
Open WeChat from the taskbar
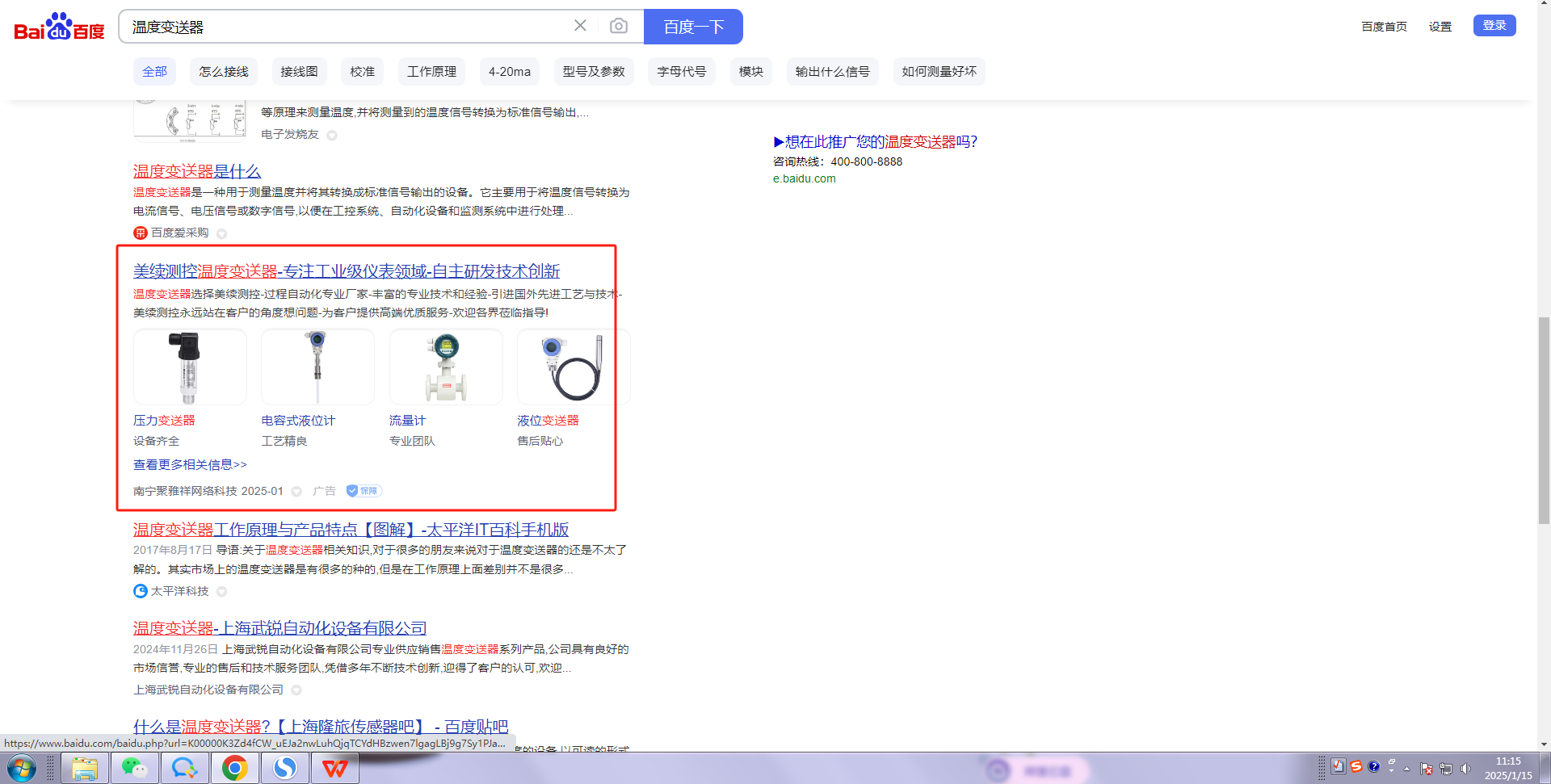coord(134,768)
